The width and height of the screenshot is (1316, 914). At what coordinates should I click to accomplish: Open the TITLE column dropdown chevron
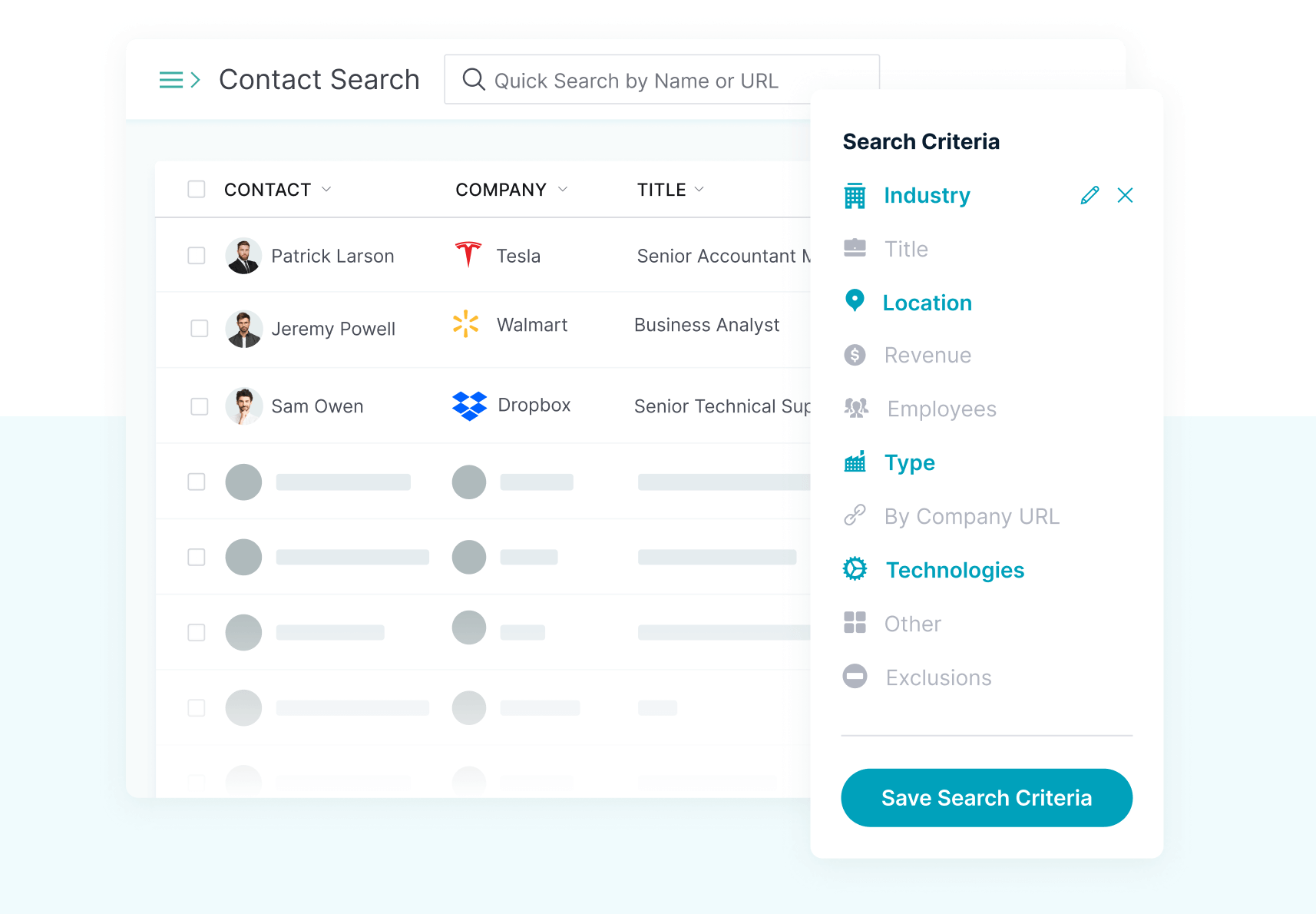tap(699, 190)
